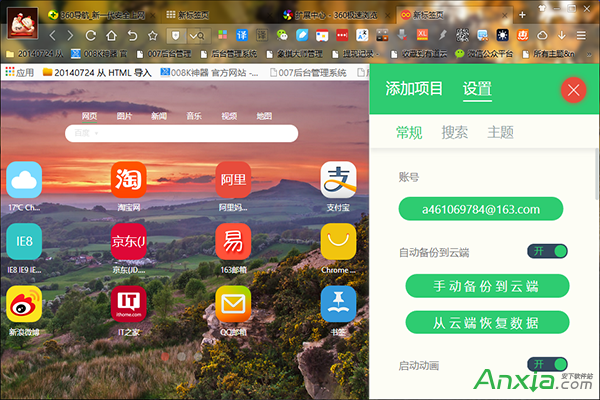Open the Alipay 支付宝 tile
This screenshot has height=400, width=600.
[x=338, y=180]
